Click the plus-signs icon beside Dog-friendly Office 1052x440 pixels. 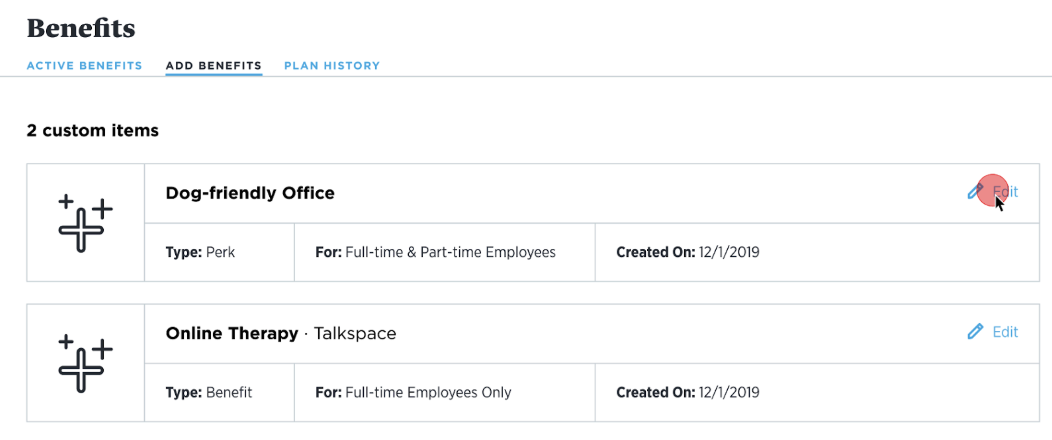coord(85,223)
